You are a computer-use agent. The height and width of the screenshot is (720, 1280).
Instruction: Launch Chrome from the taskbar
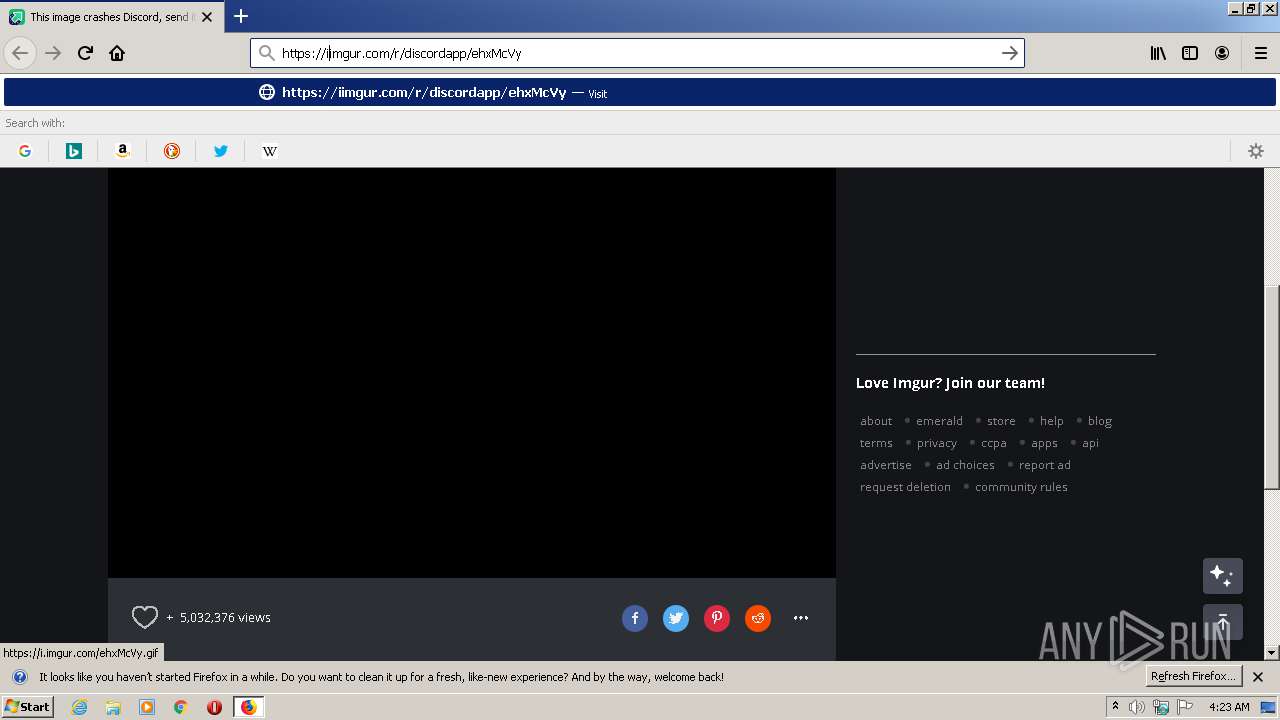181,707
